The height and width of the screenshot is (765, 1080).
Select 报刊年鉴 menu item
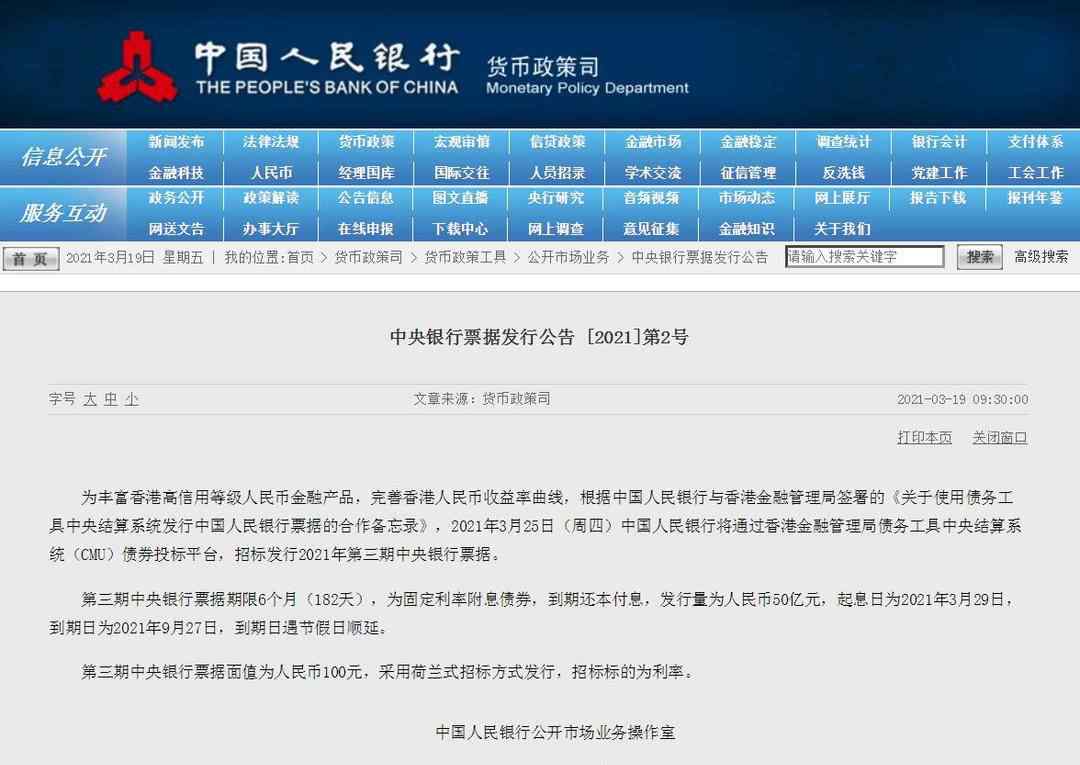click(1035, 198)
